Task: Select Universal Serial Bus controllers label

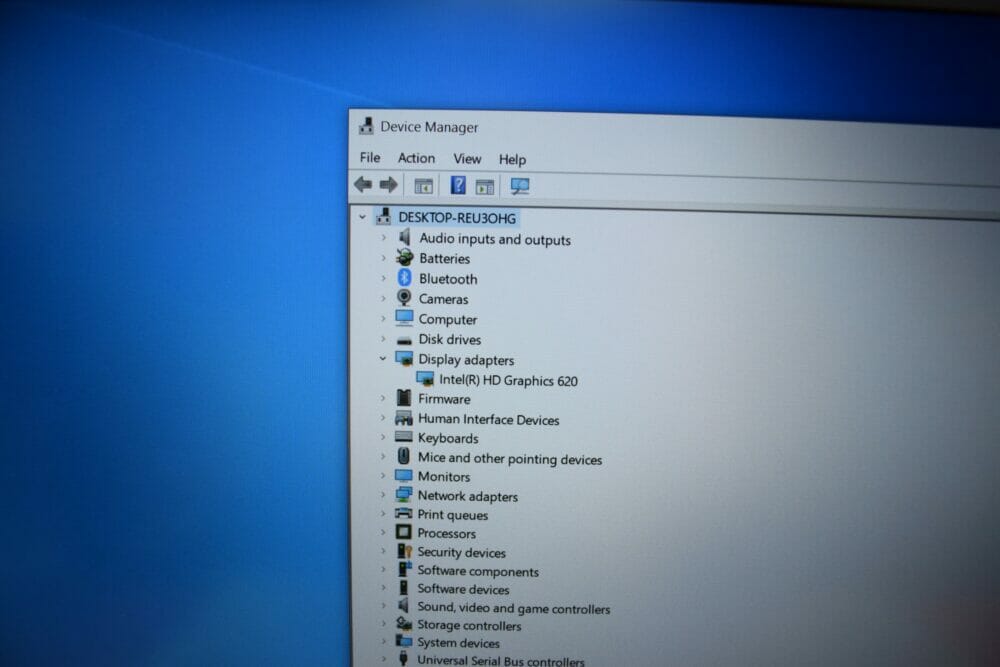Action: (x=501, y=661)
